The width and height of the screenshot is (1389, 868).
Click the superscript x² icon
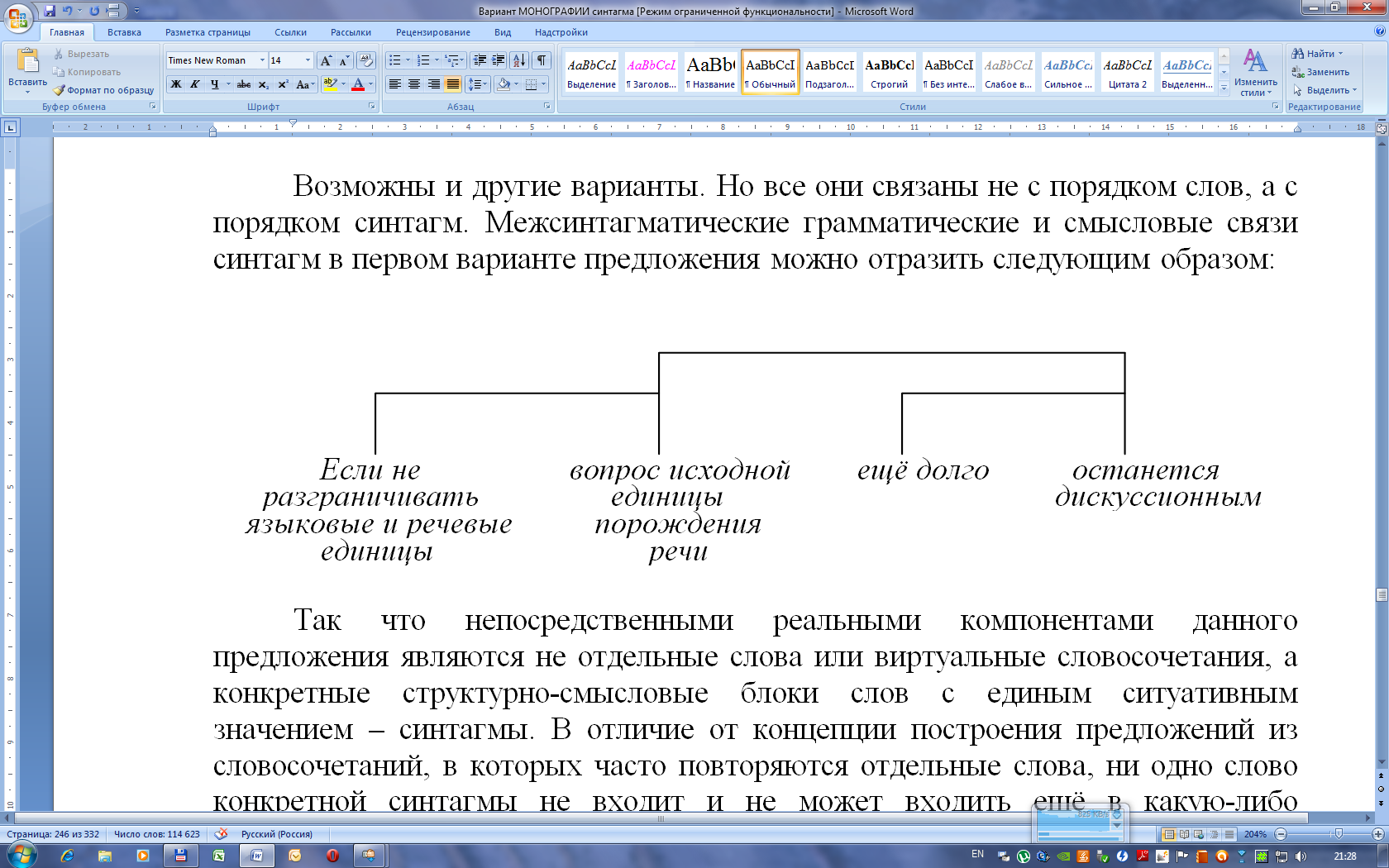(x=283, y=84)
